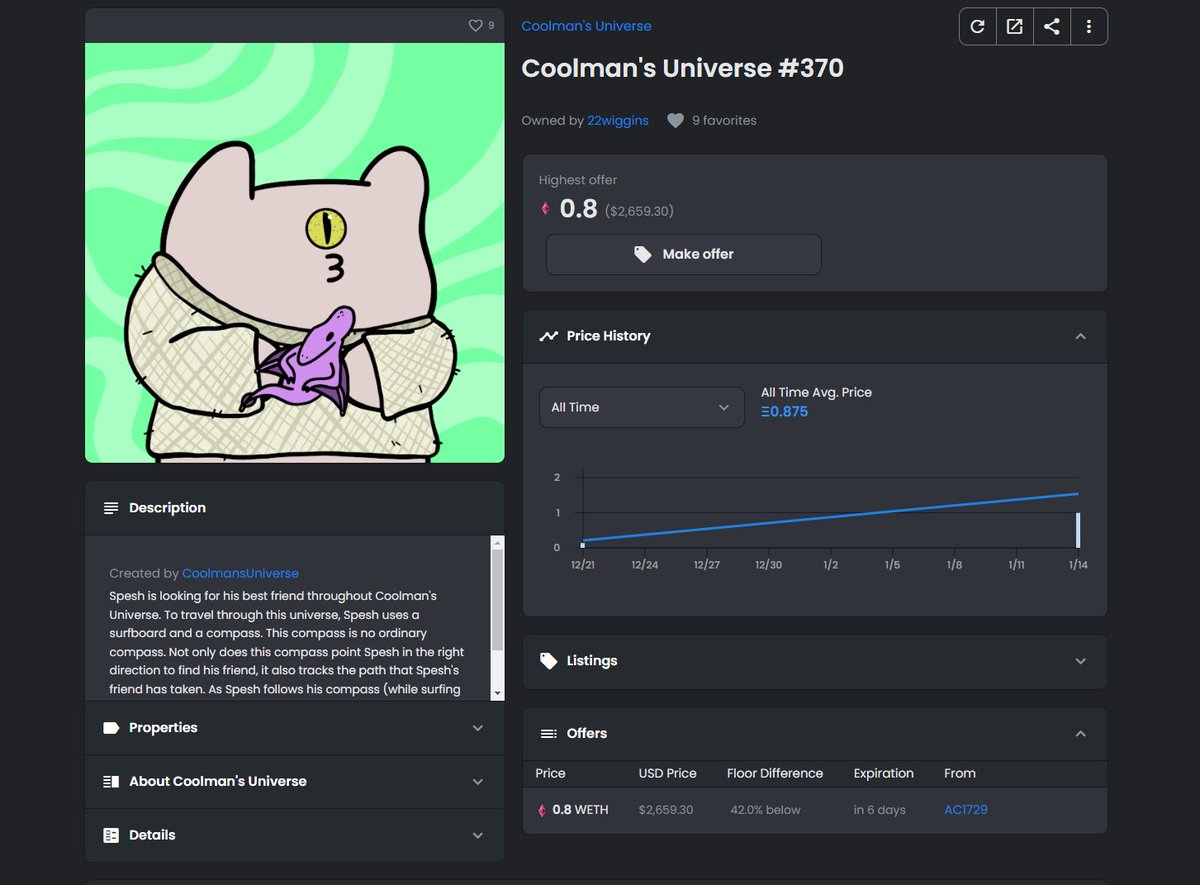Click the heart icon above the NFT image
This screenshot has height=885, width=1200.
pos(476,26)
